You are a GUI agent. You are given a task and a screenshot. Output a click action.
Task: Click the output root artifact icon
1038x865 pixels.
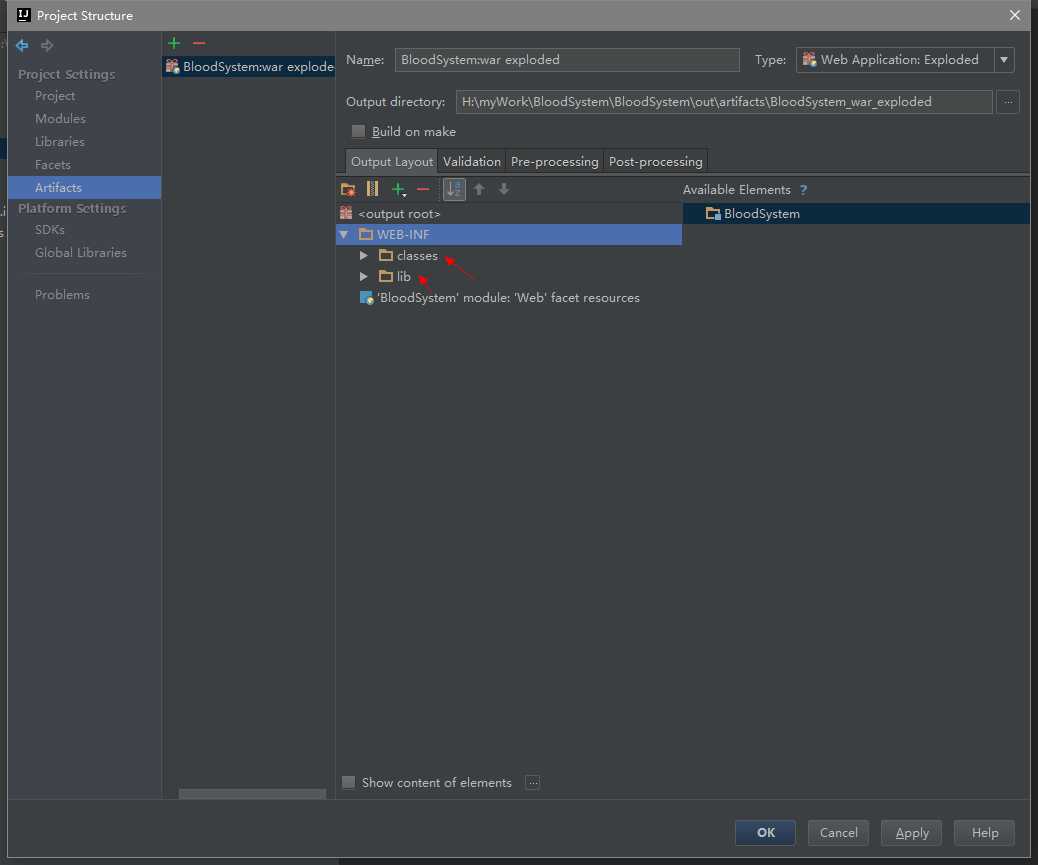(x=346, y=213)
